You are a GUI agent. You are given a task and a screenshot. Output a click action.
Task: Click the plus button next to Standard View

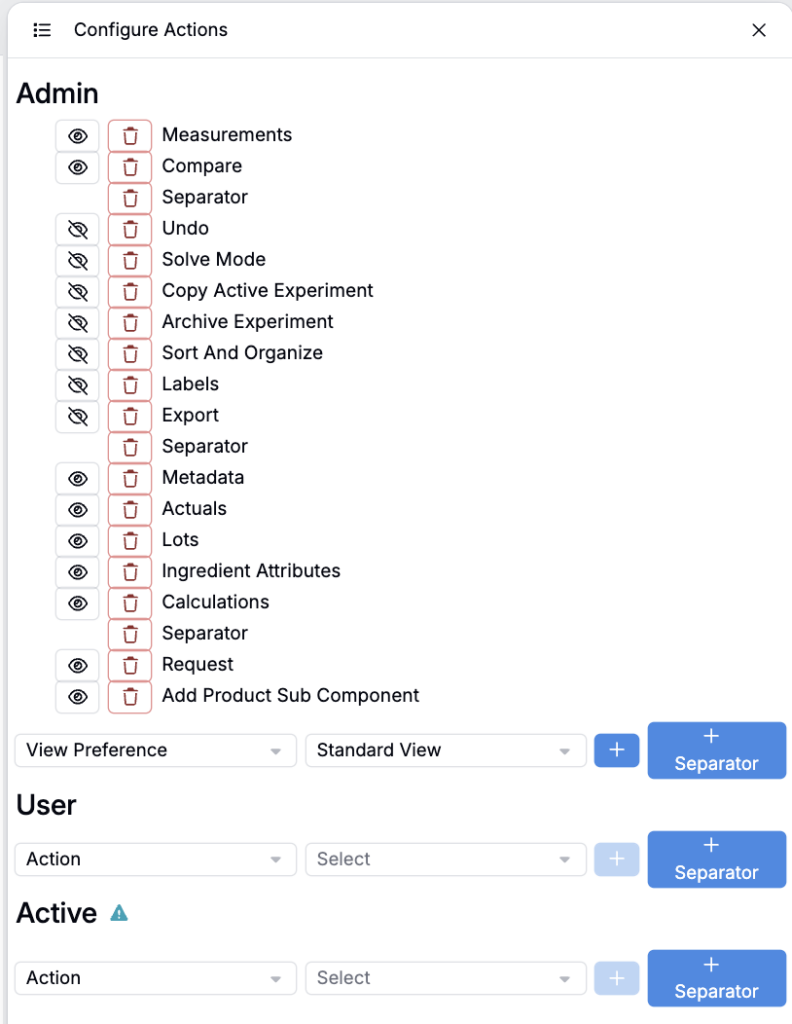tap(617, 751)
